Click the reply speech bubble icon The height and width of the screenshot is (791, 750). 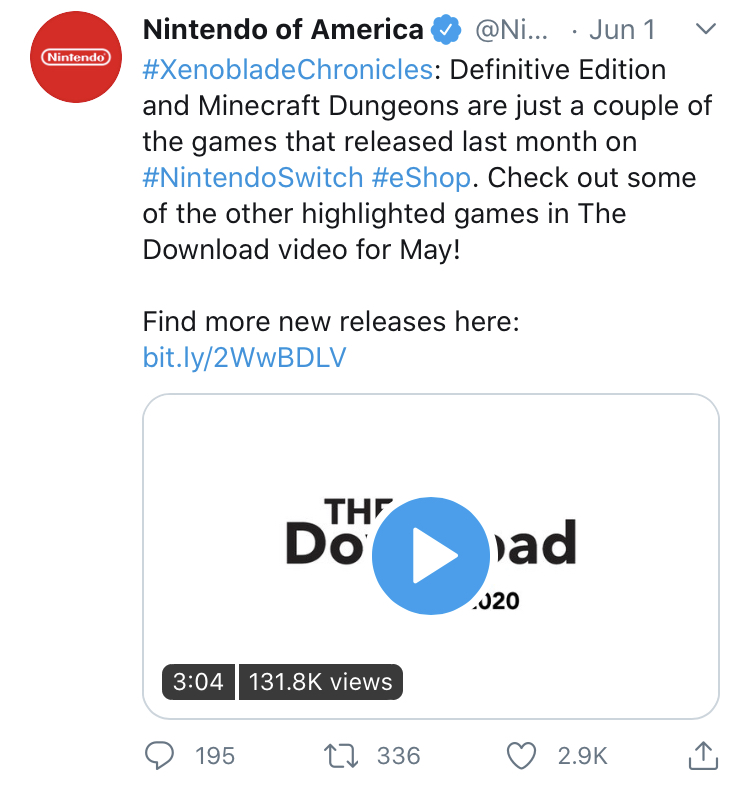[x=159, y=755]
